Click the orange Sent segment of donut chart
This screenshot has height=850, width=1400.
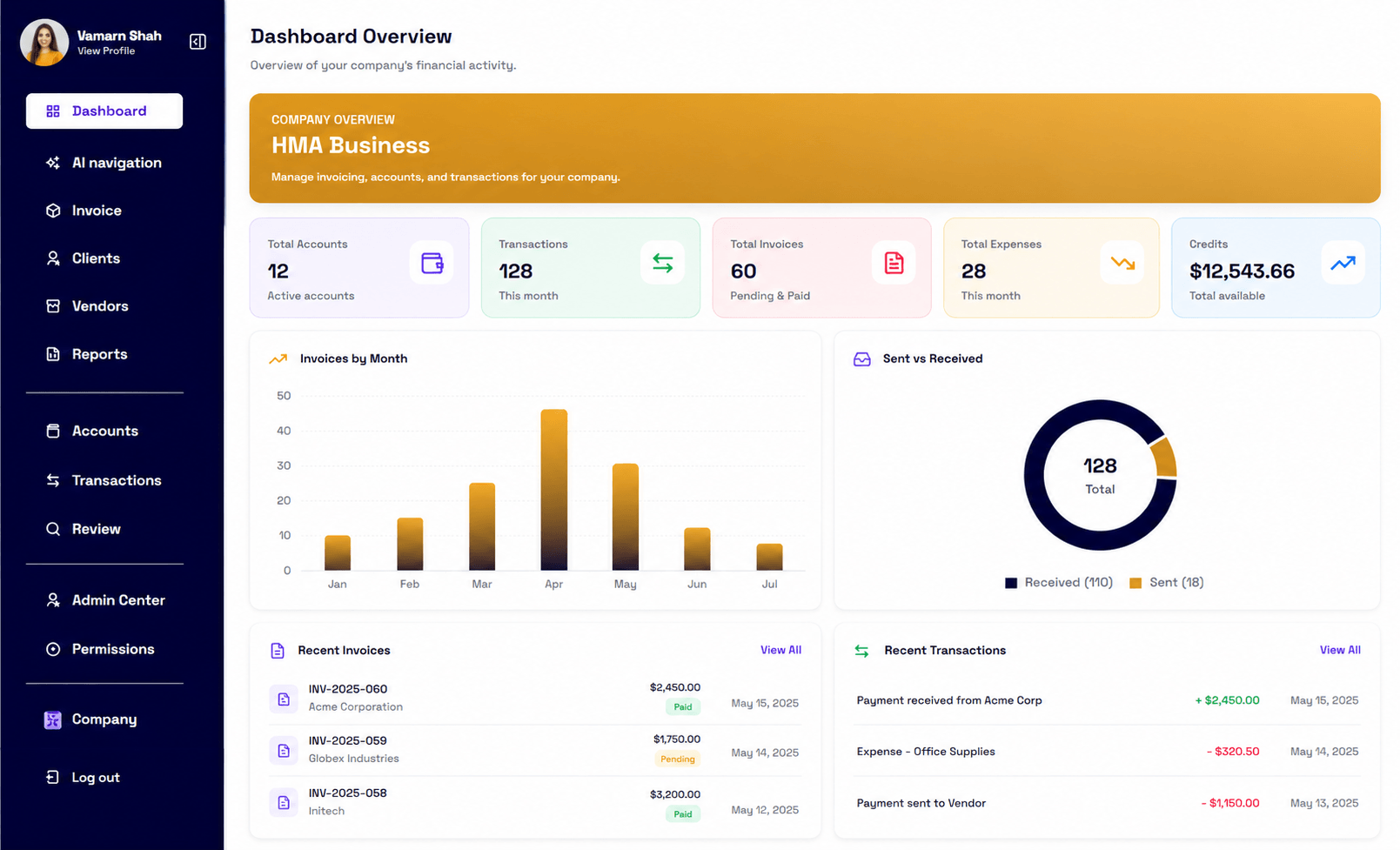coord(1165,458)
